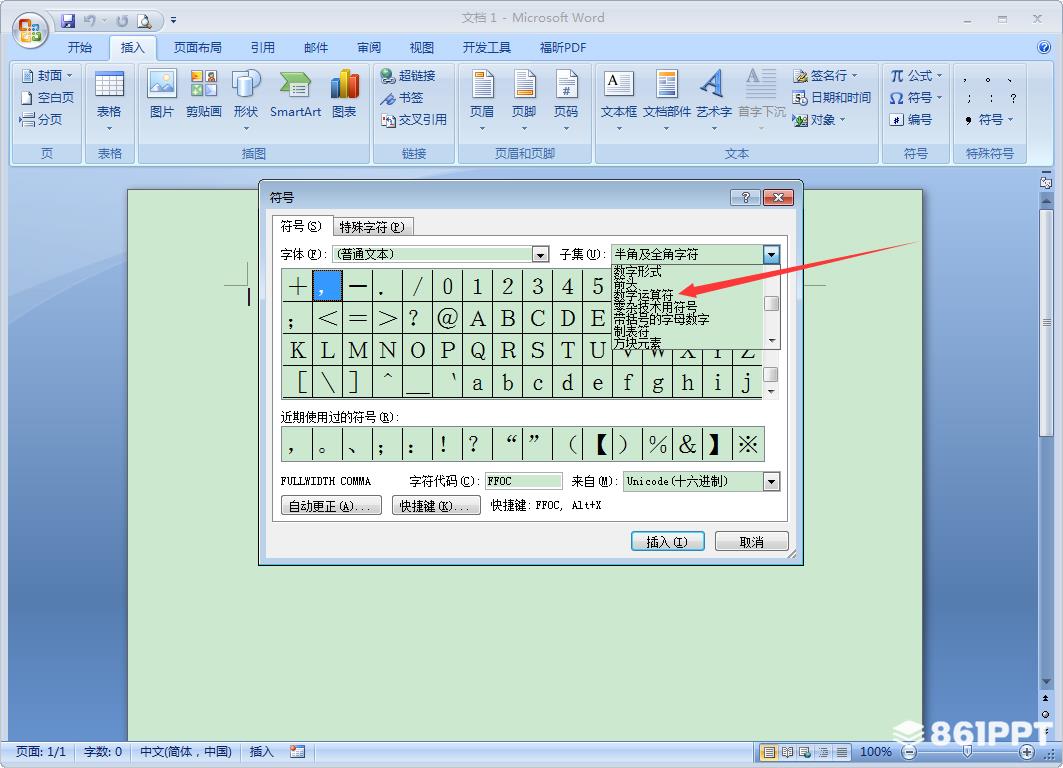Open Quick Parts (文档部件)

(x=666, y=99)
